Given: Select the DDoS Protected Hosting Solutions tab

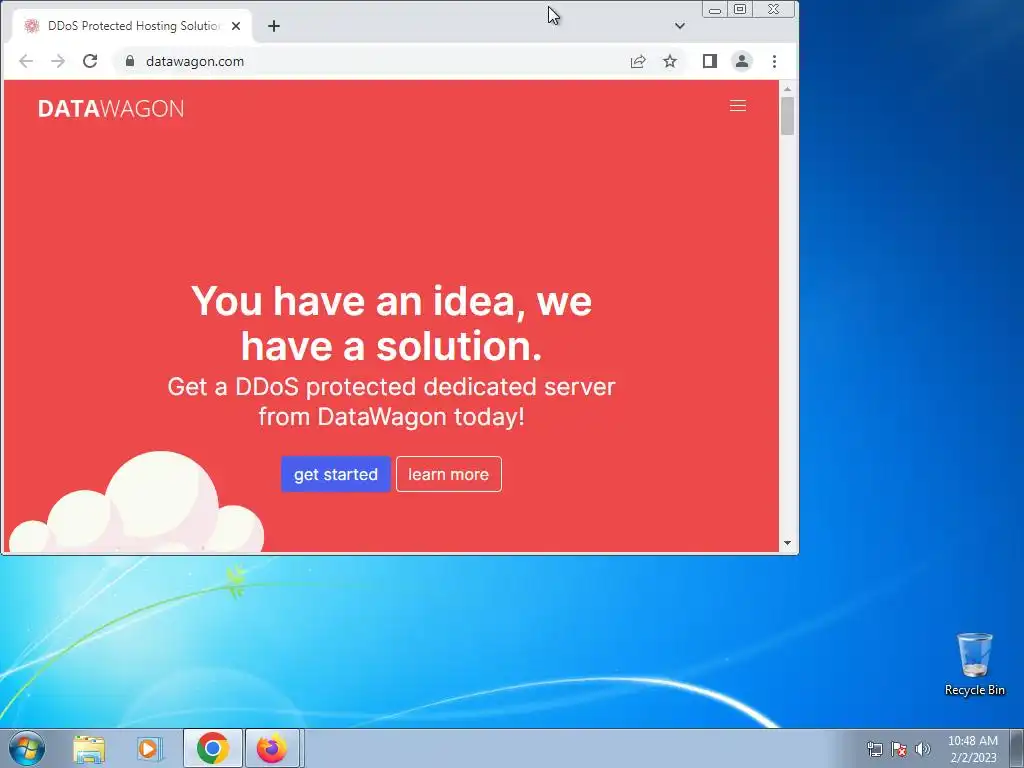Looking at the screenshot, I should point(133,26).
